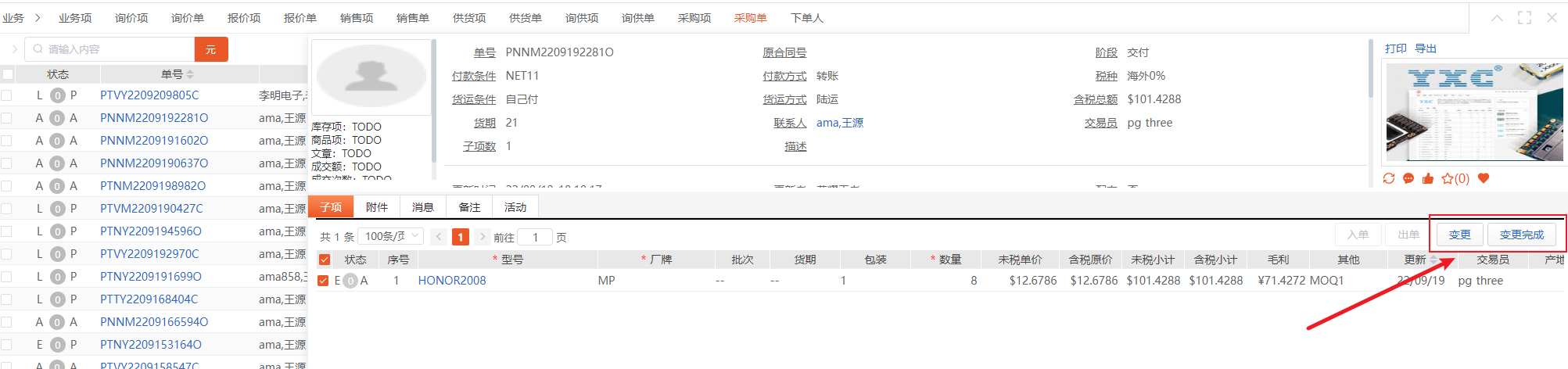The height and width of the screenshot is (369, 1568).
Task: Open order link PNNM2209191602O
Action: pos(154,141)
